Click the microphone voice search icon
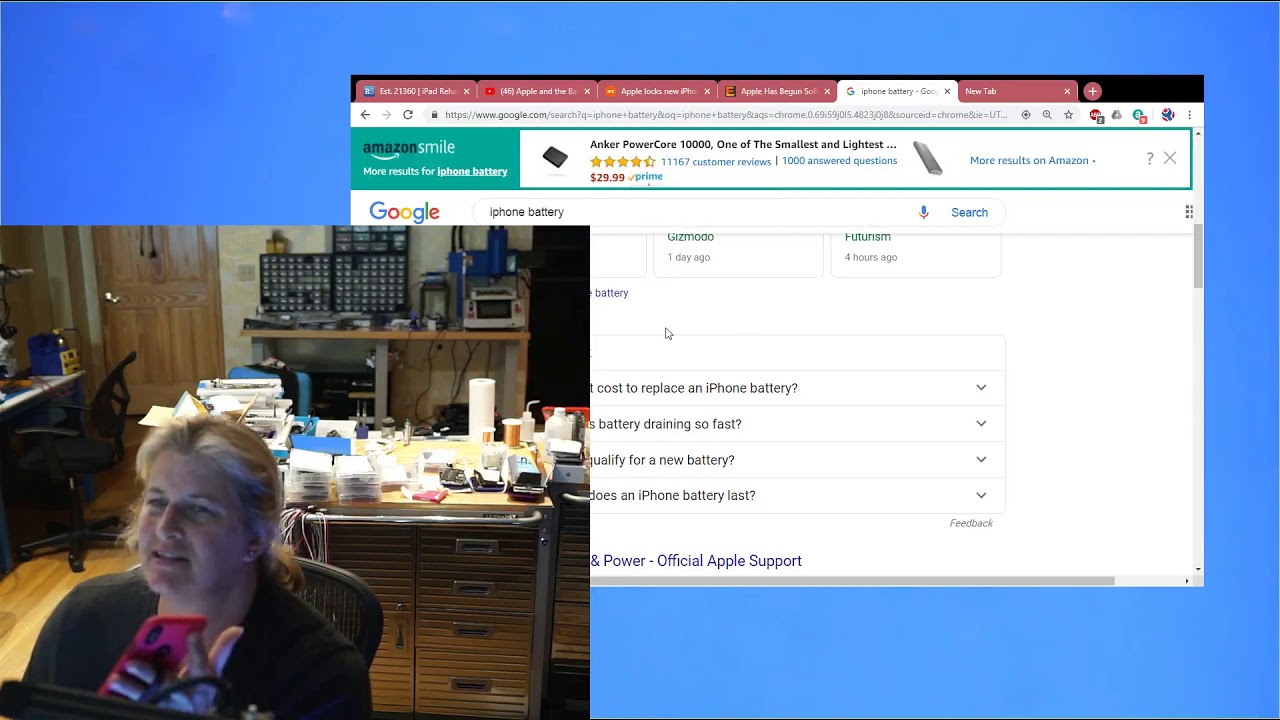 924,212
